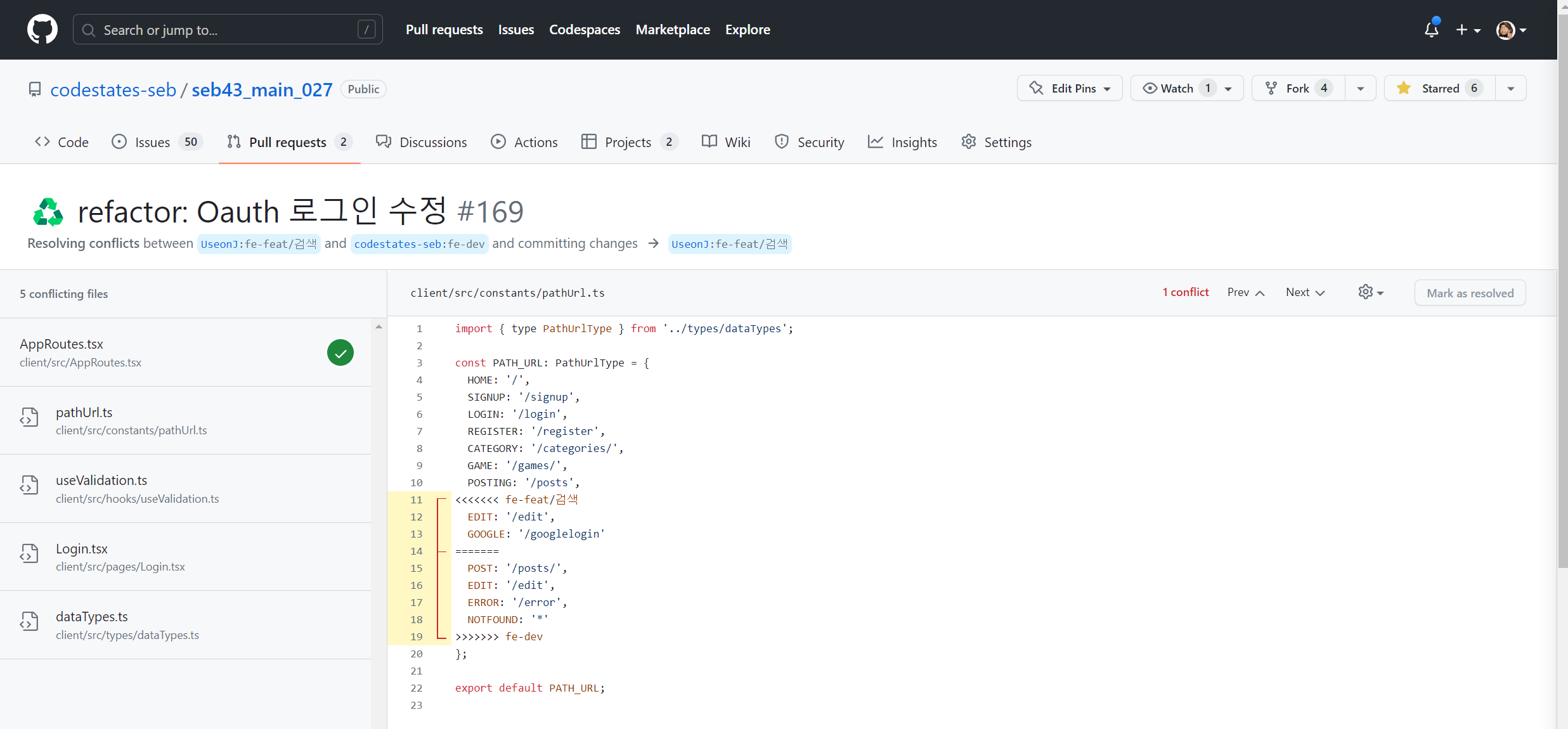
Task: Open the editor settings gear menu
Action: tap(1370, 292)
